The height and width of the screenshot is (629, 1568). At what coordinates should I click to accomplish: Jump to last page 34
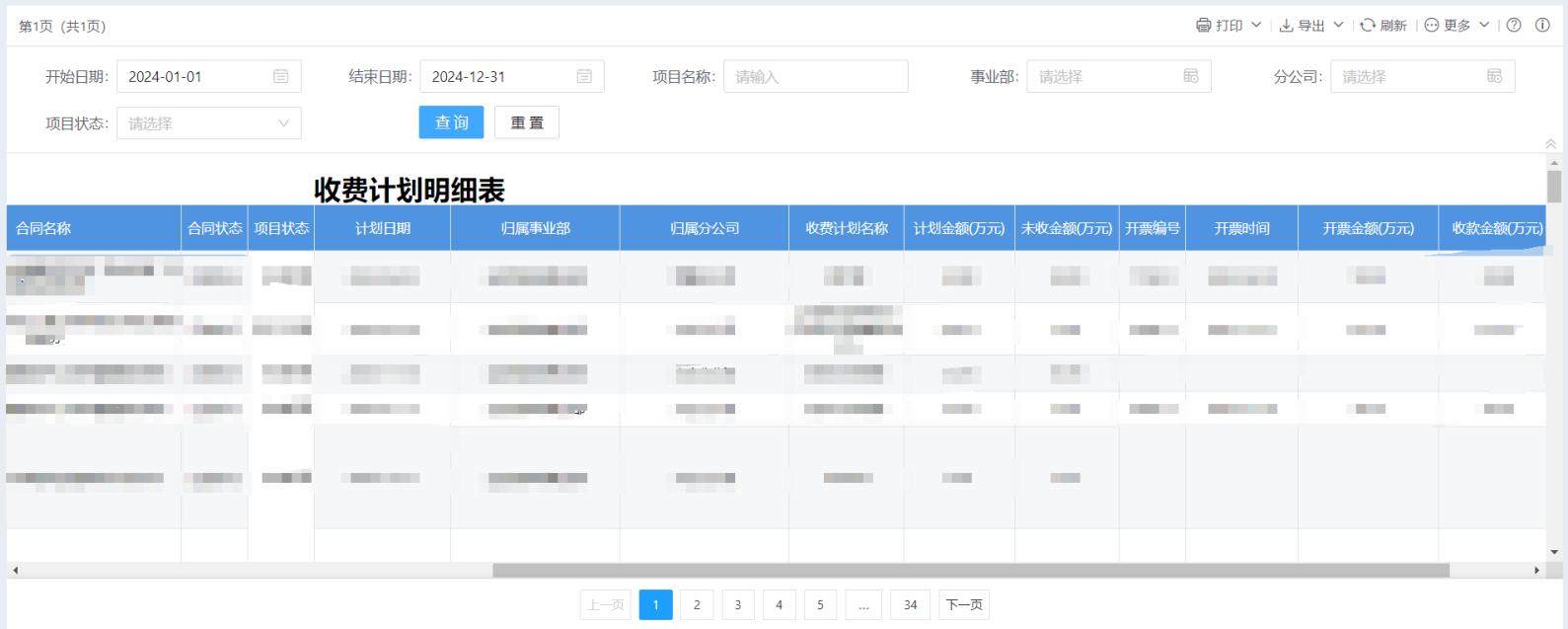pyautogui.click(x=910, y=604)
